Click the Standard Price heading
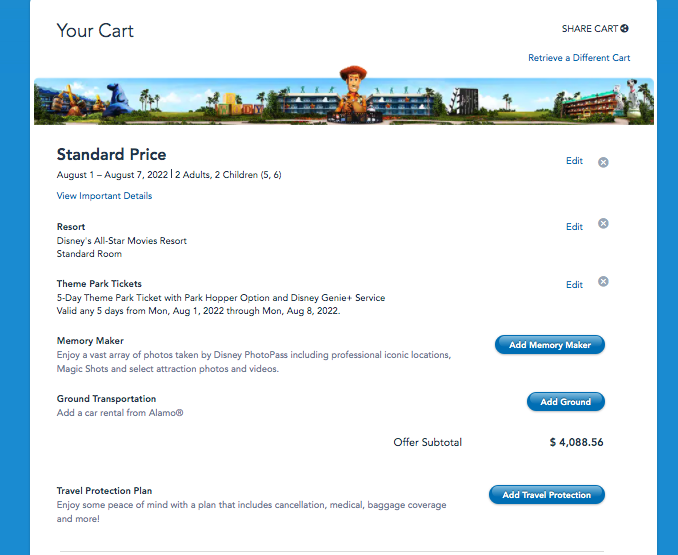The width and height of the screenshot is (678, 555). 111,155
